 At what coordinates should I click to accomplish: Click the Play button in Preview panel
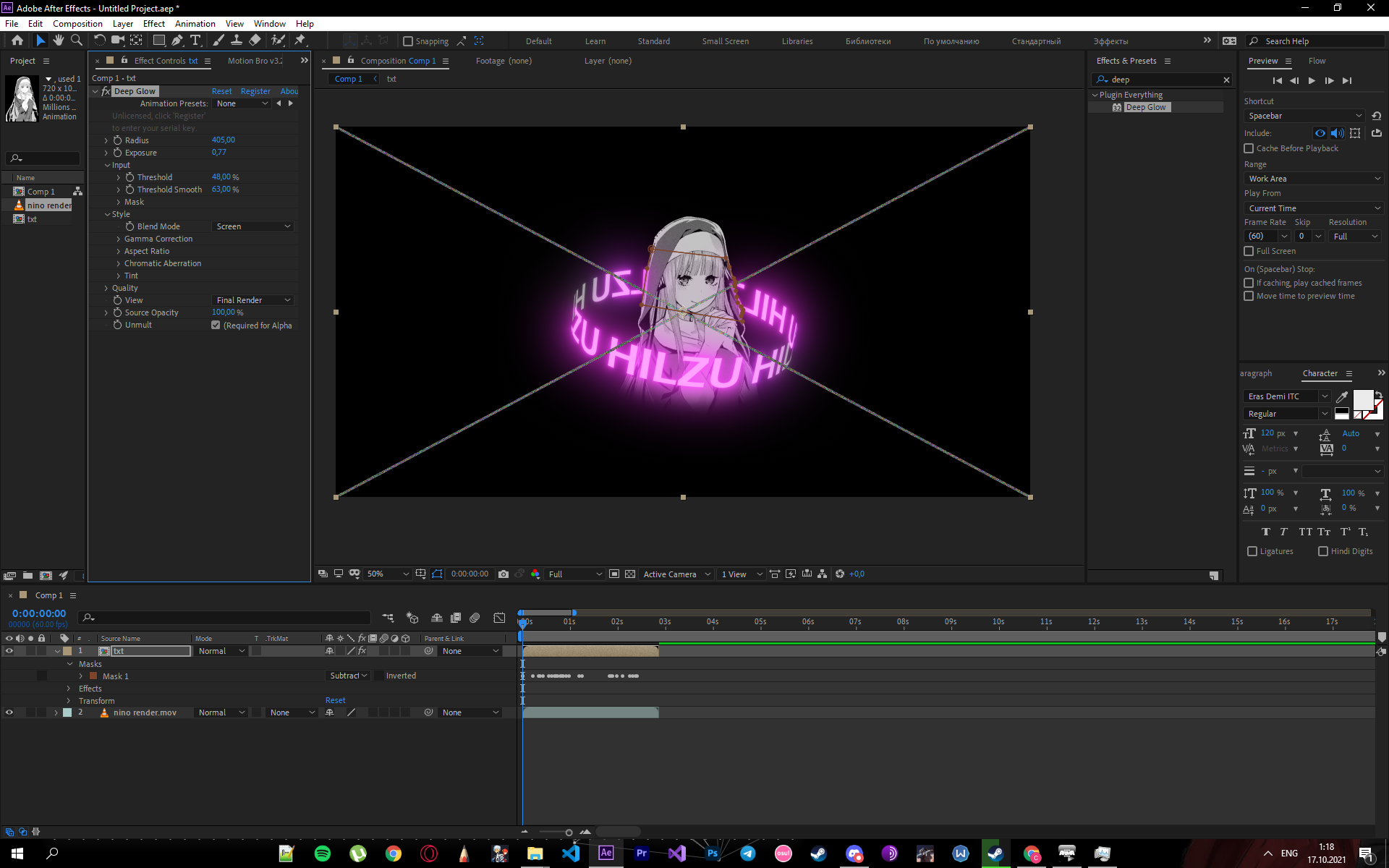coord(1312,81)
